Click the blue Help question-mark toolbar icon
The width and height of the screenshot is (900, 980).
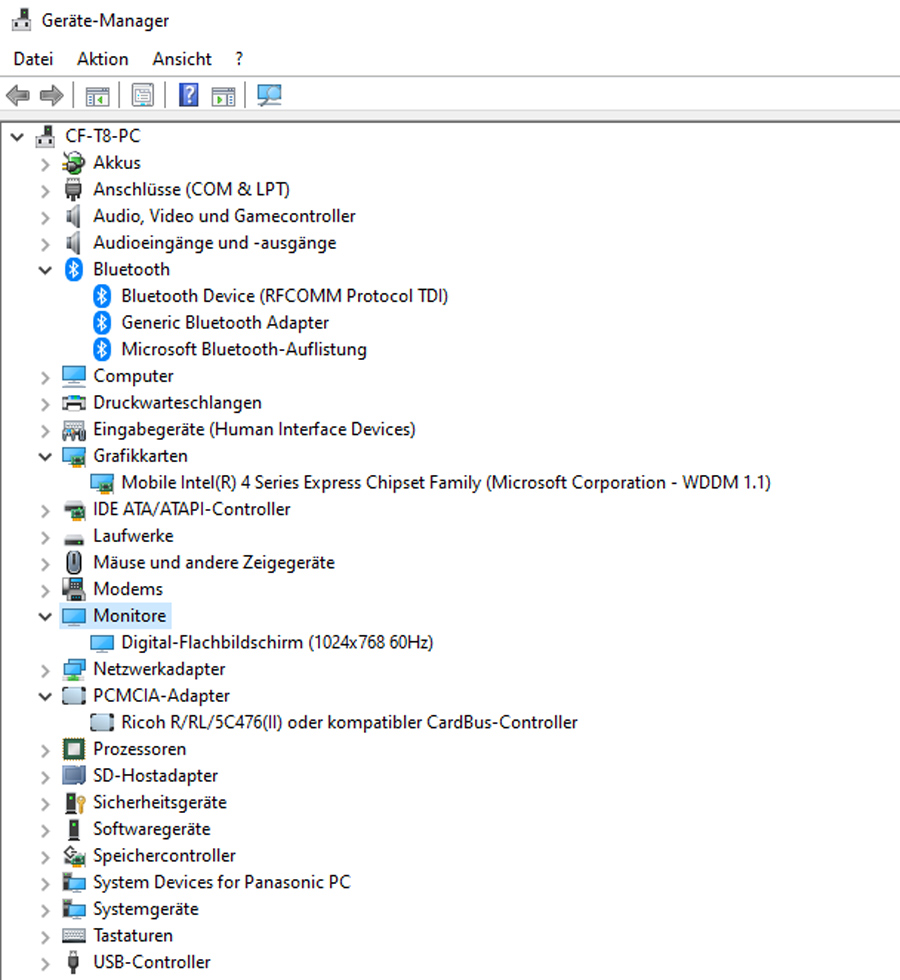click(x=188, y=96)
